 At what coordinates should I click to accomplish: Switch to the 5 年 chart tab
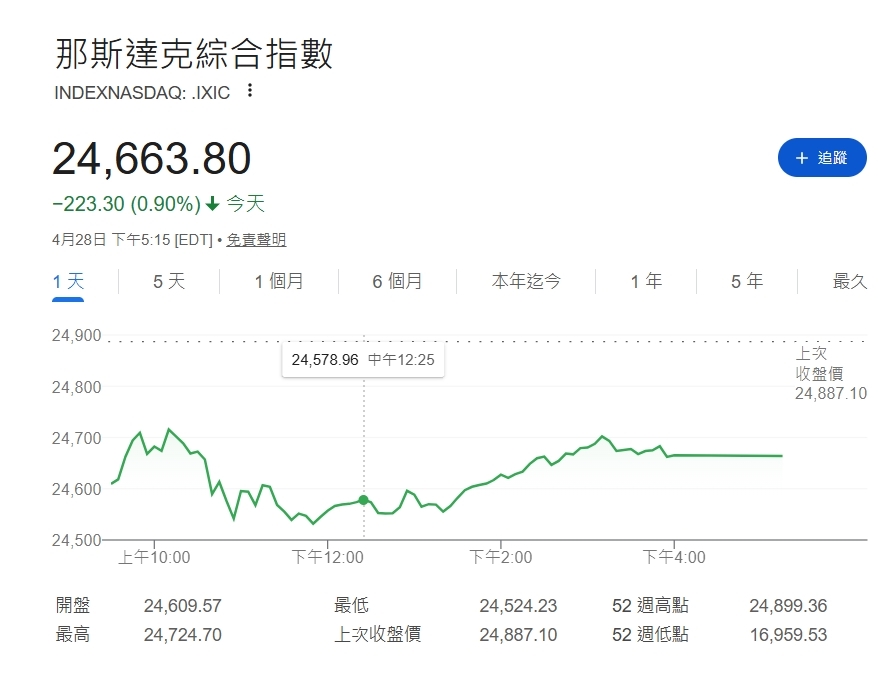pyautogui.click(x=747, y=281)
